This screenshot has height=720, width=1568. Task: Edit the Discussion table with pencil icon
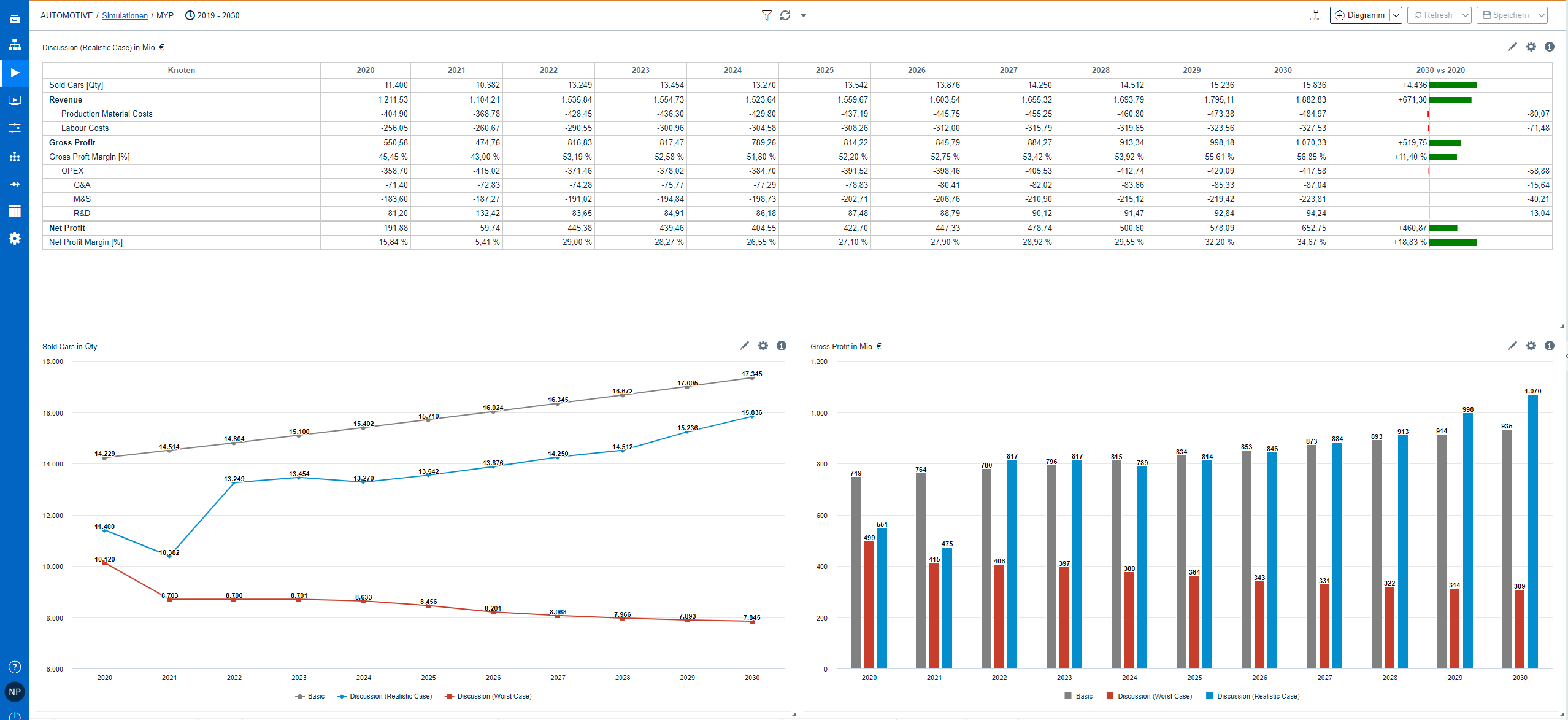pos(1512,47)
